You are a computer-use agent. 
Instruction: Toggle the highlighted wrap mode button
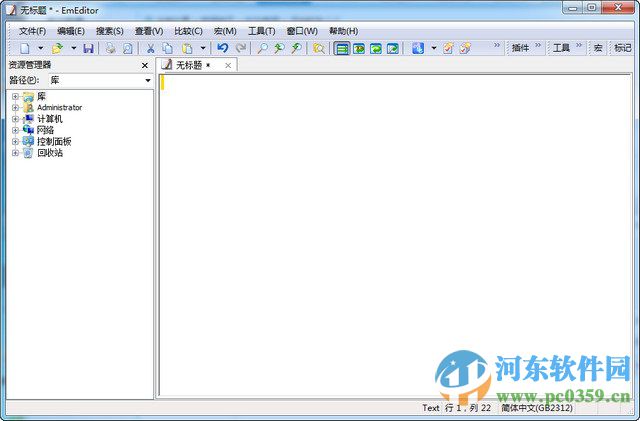tap(342, 48)
